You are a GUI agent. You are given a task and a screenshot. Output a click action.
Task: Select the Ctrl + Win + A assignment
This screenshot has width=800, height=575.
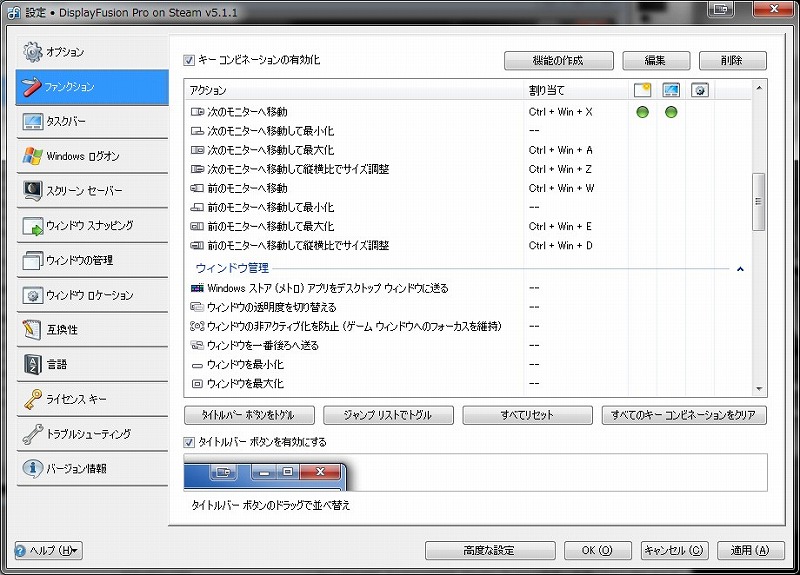pos(560,151)
